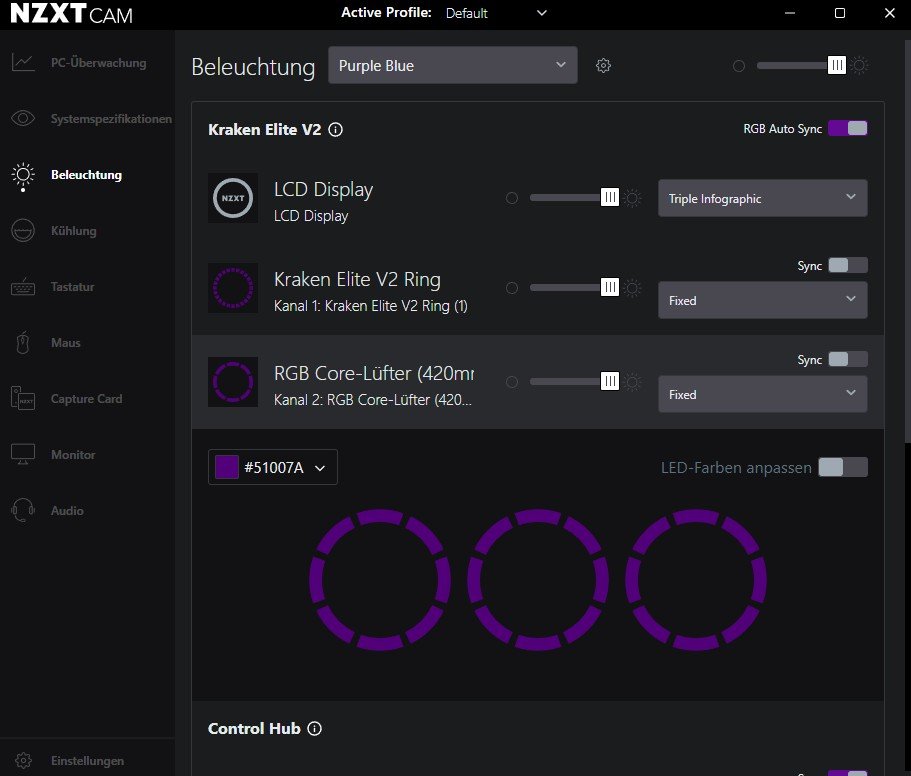
Task: Click the Capture Card icon
Action: point(23,398)
